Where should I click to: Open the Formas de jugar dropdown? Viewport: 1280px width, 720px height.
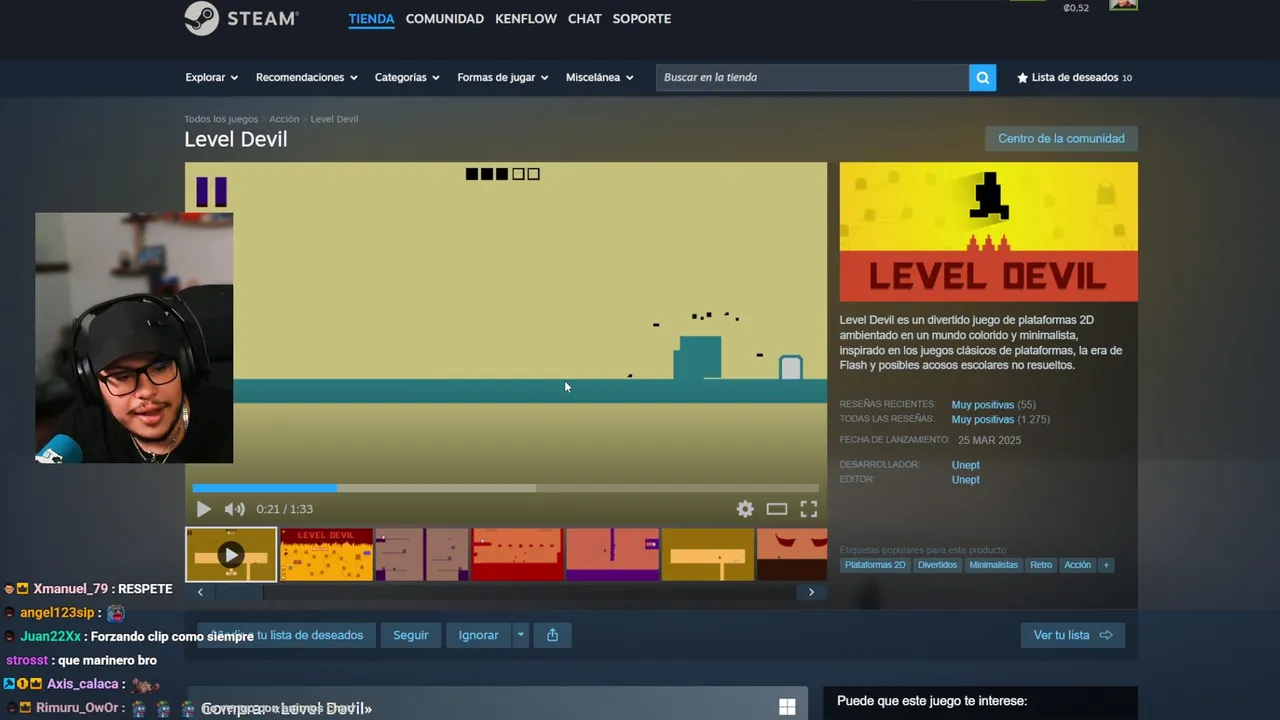point(503,78)
